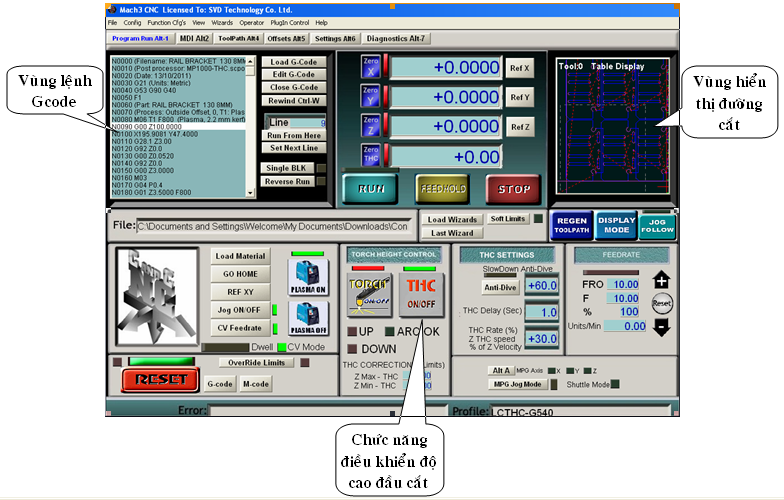Click the Zero X axis button
The width and height of the screenshot is (784, 500).
click(x=370, y=66)
